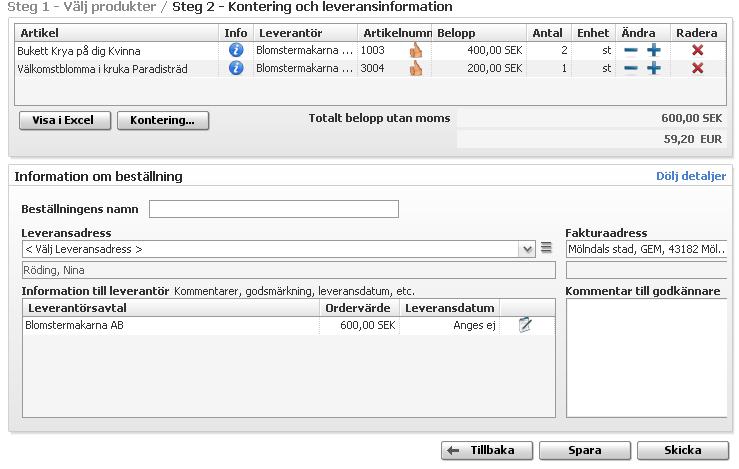Sort by Belopp column header
This screenshot has width=739, height=469.
479,33
